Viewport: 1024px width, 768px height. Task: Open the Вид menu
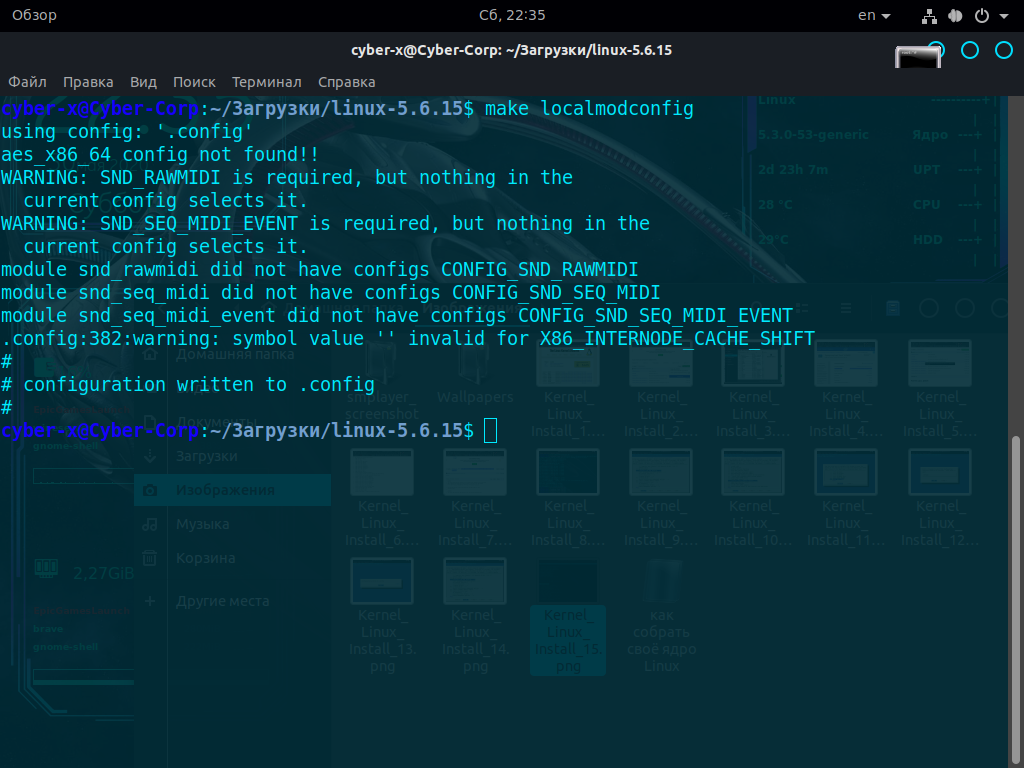143,82
